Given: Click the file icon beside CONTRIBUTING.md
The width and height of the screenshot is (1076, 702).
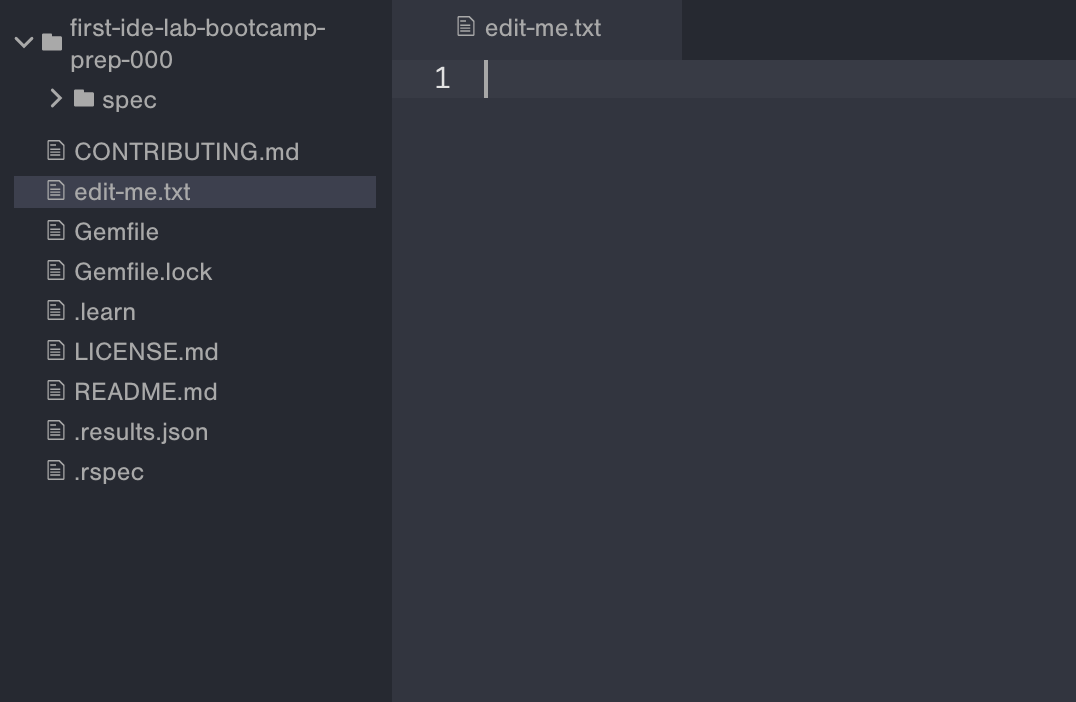Looking at the screenshot, I should point(56,151).
